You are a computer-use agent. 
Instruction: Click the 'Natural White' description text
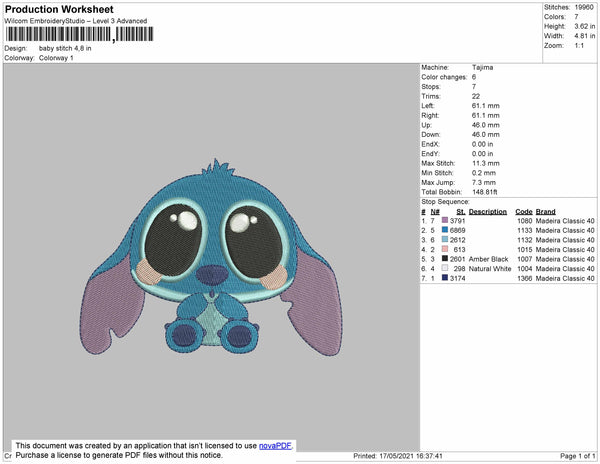[x=490, y=269]
